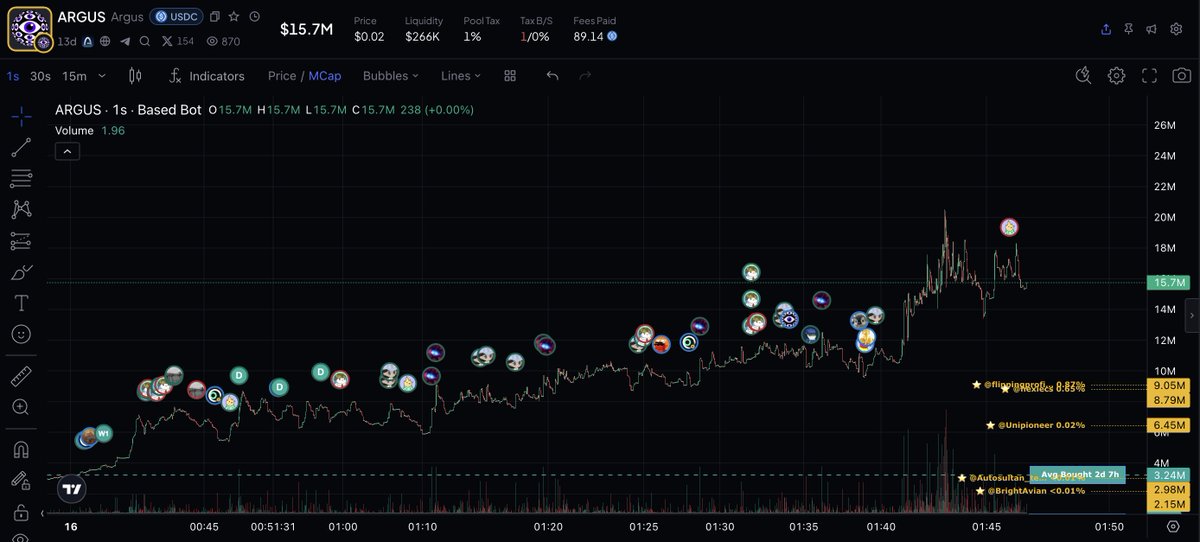Undo the last chart action

(552, 76)
